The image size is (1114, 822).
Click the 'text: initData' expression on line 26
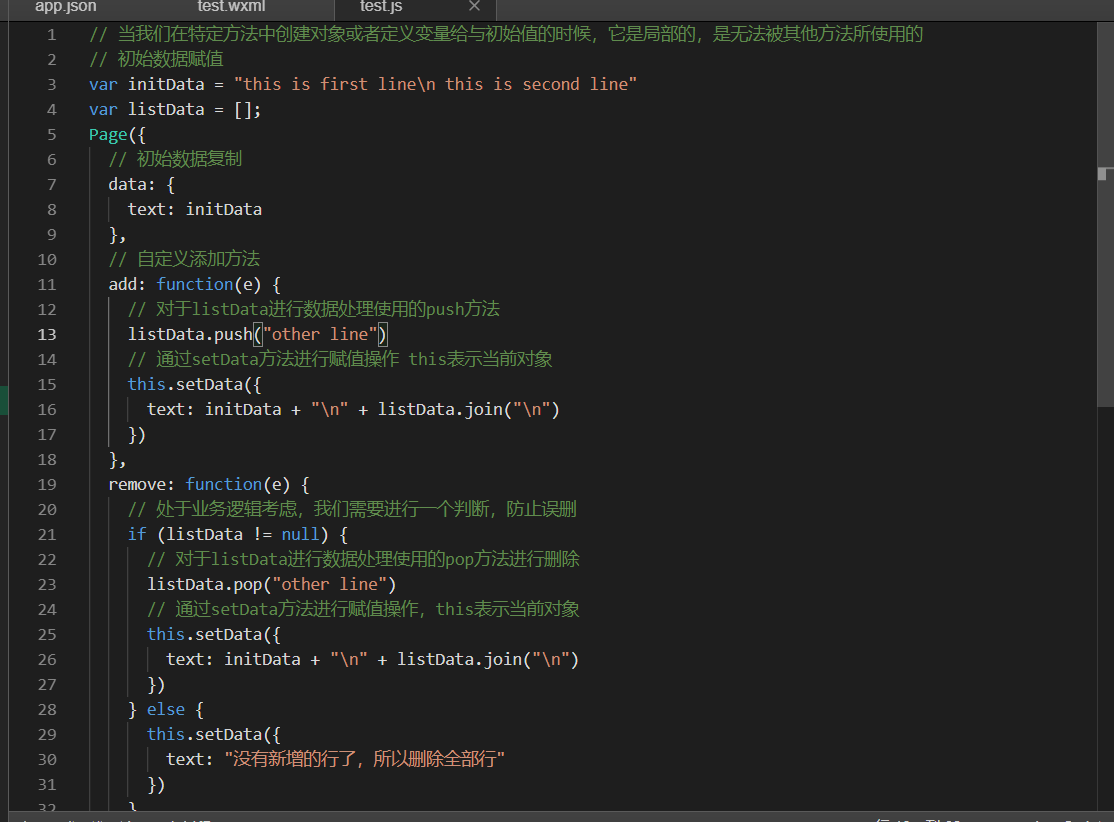372,659
